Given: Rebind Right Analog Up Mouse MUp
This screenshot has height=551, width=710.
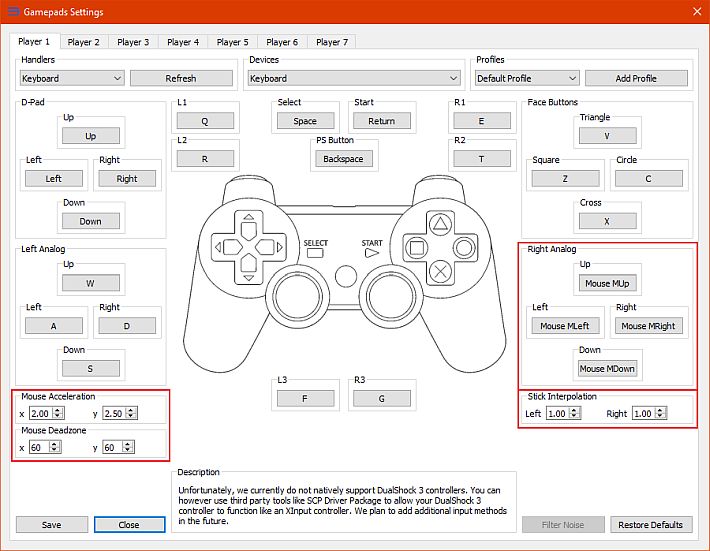Looking at the screenshot, I should click(x=608, y=283).
